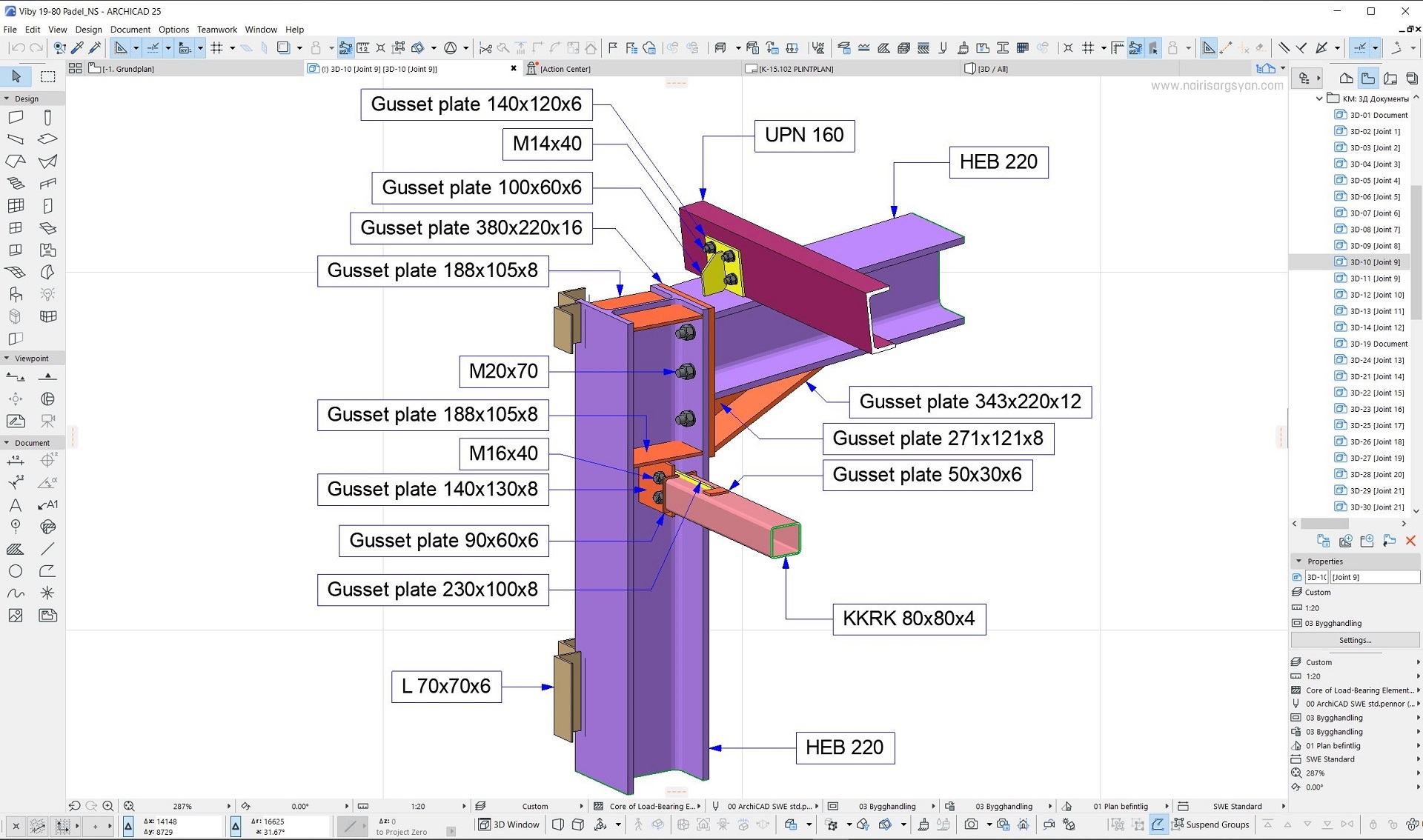Click the Design menu in menu bar
The image size is (1423, 840).
point(89,29)
